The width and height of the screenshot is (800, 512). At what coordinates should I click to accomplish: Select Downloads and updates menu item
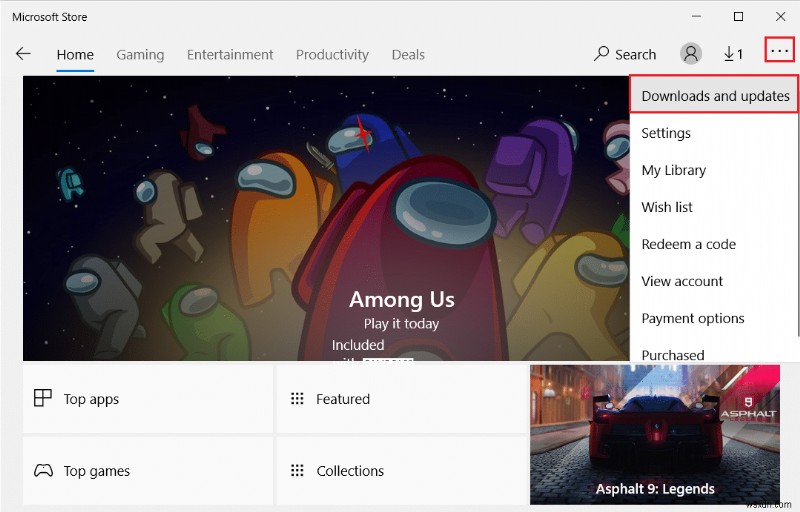715,96
